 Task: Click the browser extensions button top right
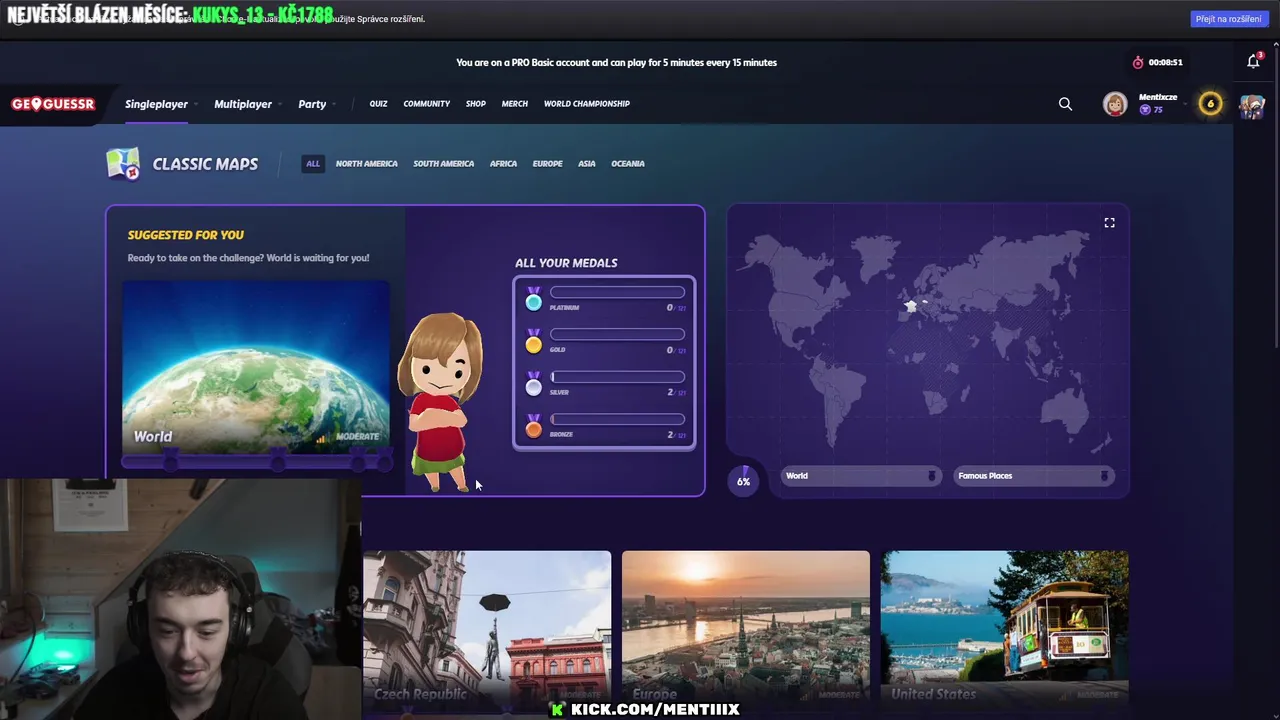(1229, 19)
